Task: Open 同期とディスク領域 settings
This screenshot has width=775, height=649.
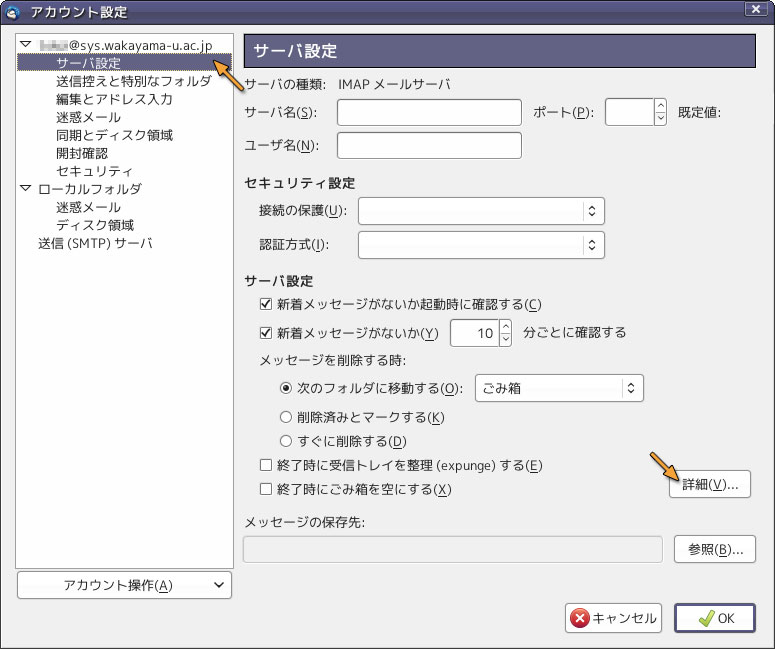Action: click(x=114, y=135)
